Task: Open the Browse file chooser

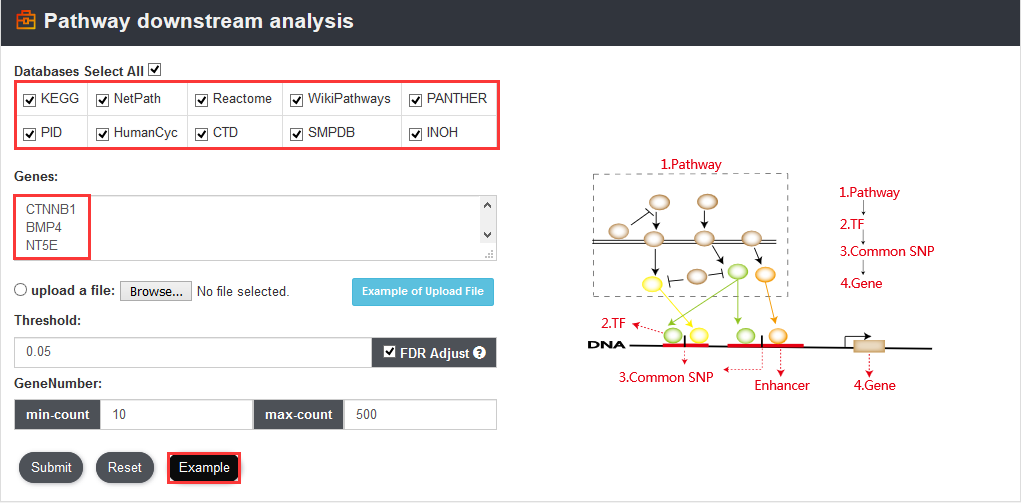Action: pos(156,291)
